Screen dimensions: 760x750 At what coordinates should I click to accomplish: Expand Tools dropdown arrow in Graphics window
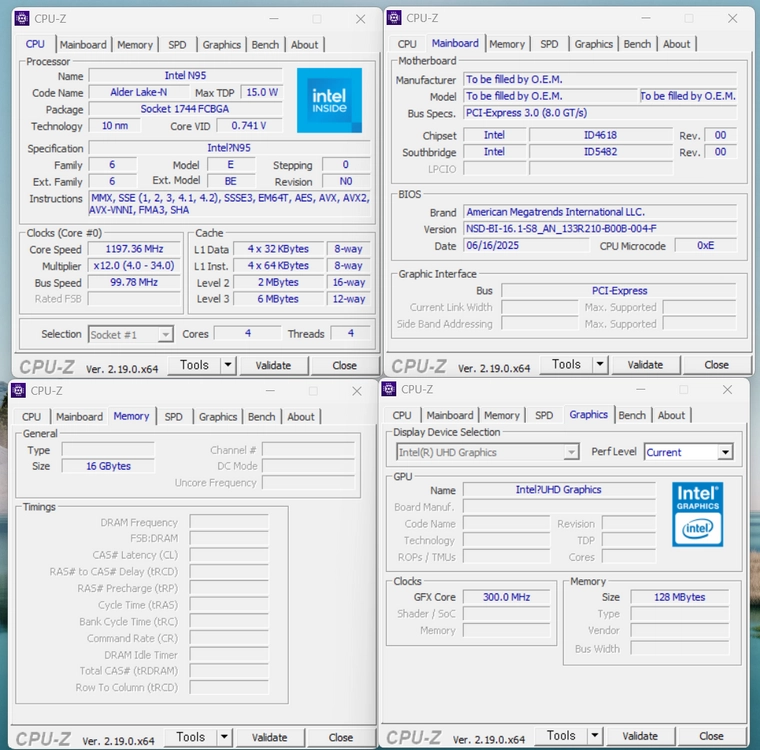(x=595, y=736)
